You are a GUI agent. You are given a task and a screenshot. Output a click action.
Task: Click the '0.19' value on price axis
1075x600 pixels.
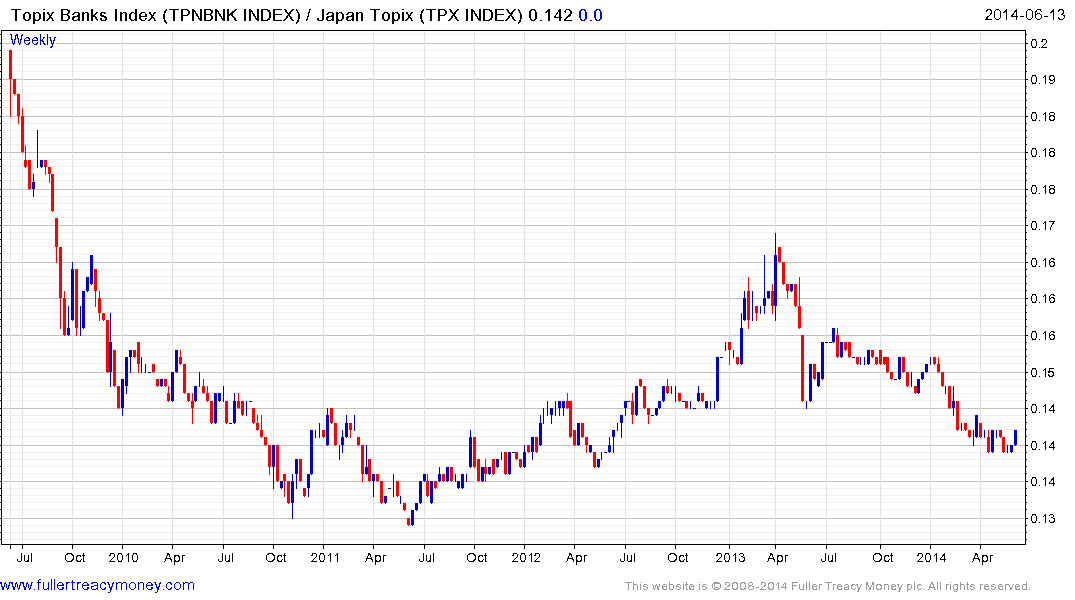pos(1043,80)
